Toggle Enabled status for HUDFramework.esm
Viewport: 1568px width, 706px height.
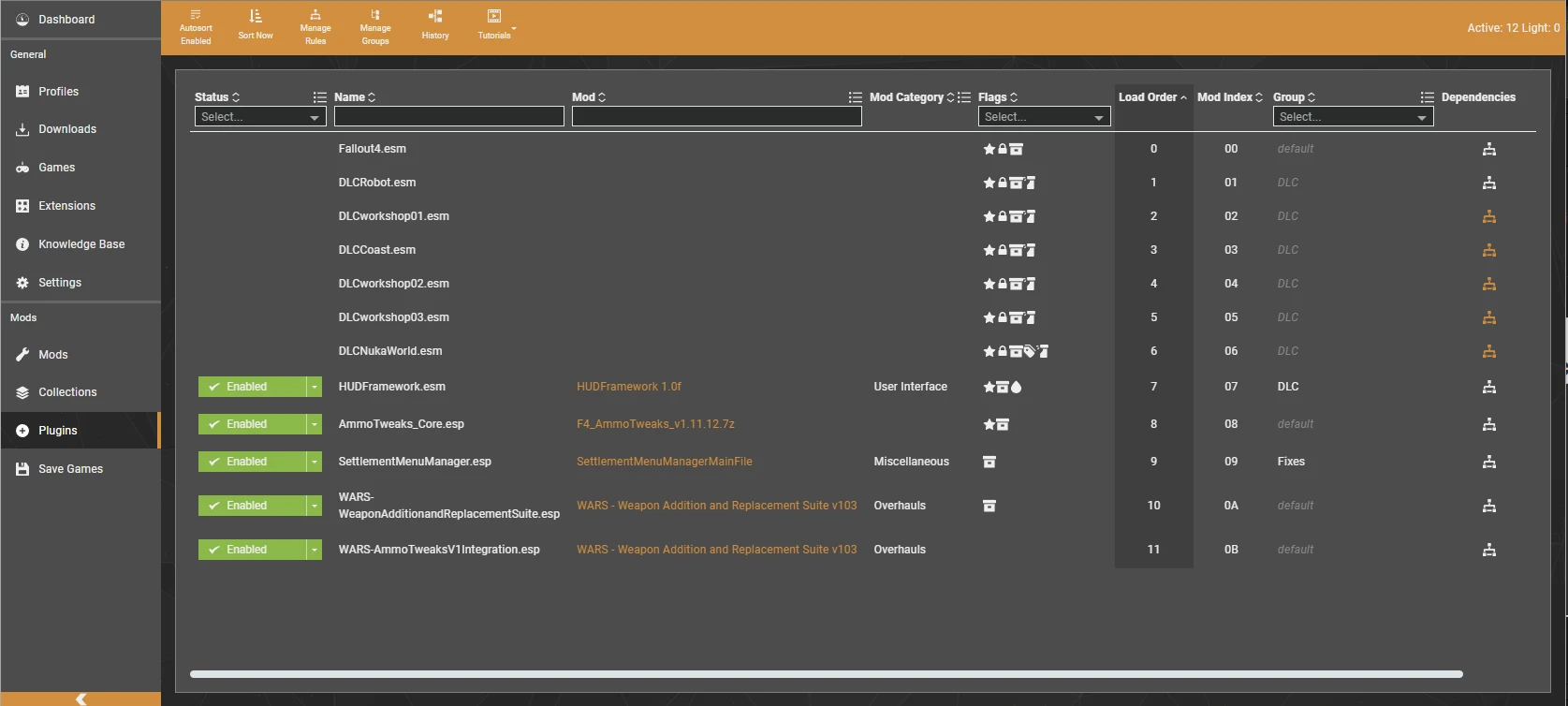point(252,387)
